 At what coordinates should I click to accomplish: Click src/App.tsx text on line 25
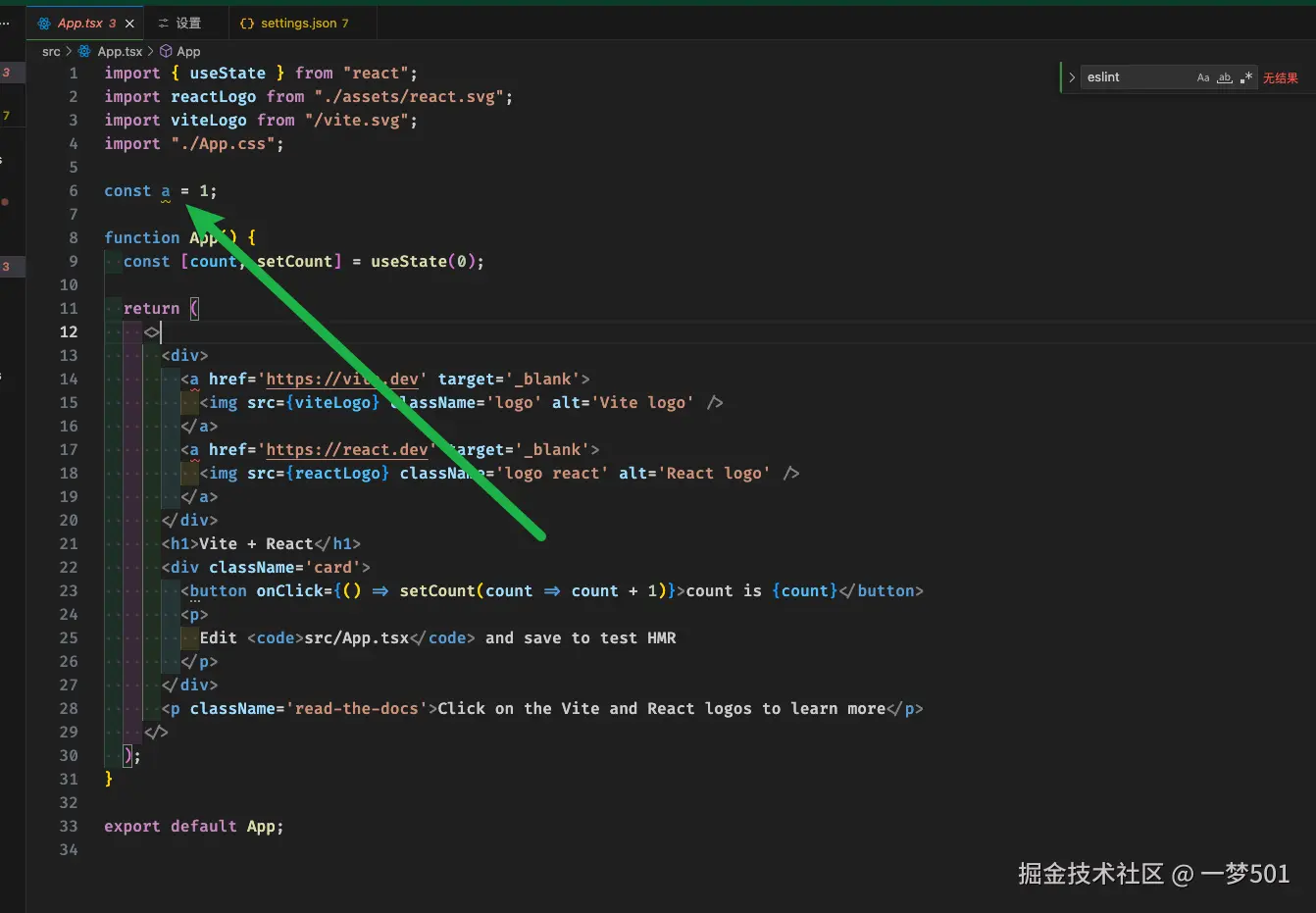pos(356,638)
